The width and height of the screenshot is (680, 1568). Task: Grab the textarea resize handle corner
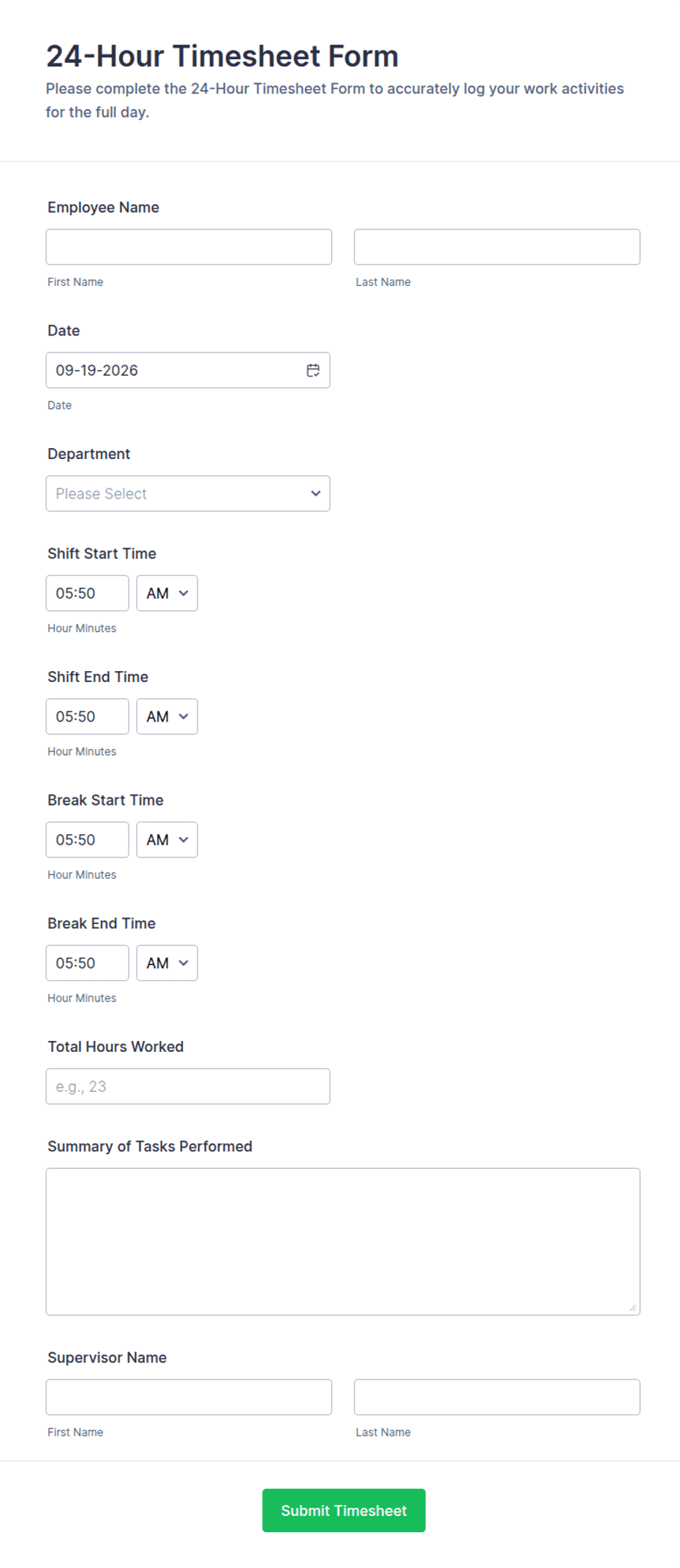point(632,1308)
